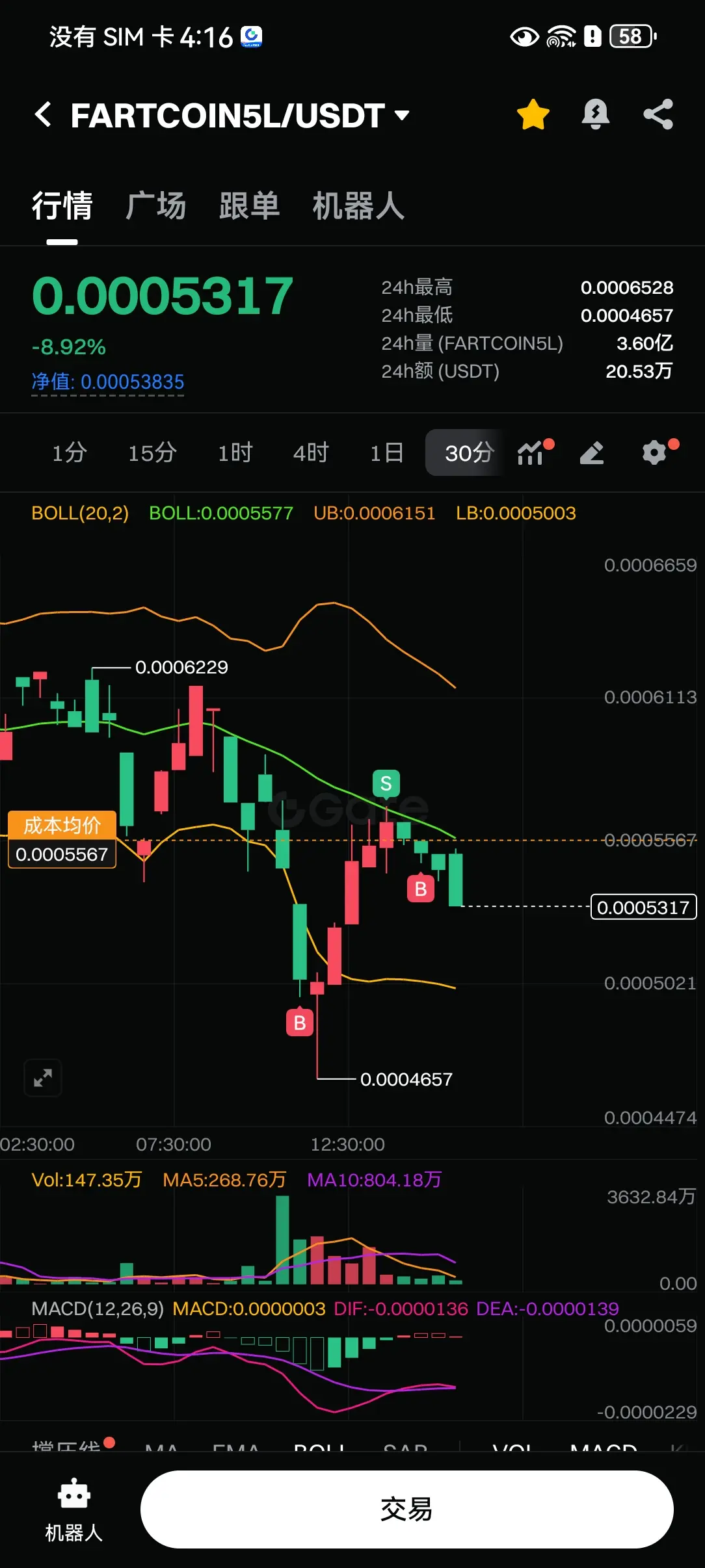The width and height of the screenshot is (705, 1568).
Task: Tap the 24h额 value 20.53万
Action: click(x=639, y=371)
